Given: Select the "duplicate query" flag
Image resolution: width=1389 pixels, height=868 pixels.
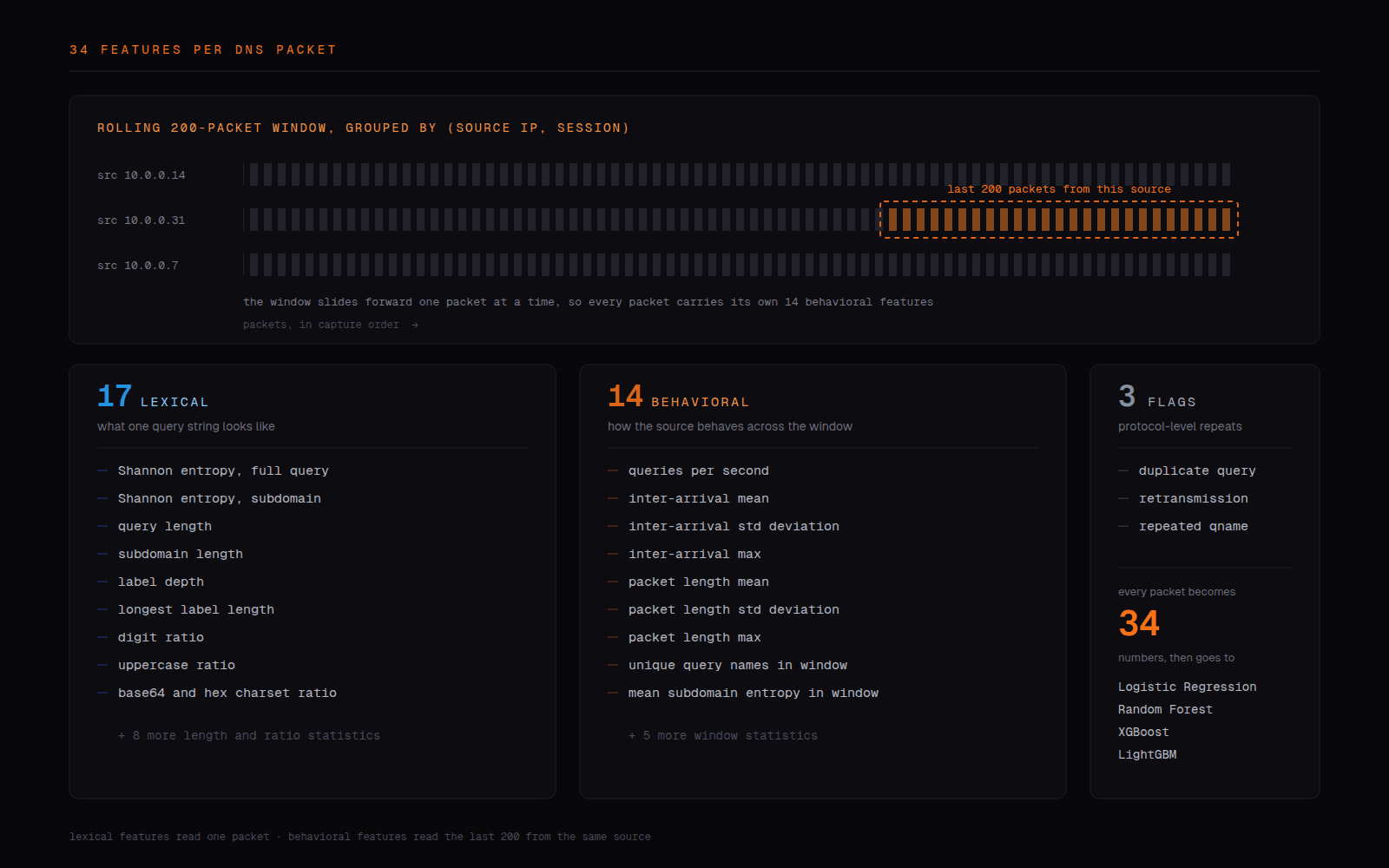Looking at the screenshot, I should (1197, 470).
